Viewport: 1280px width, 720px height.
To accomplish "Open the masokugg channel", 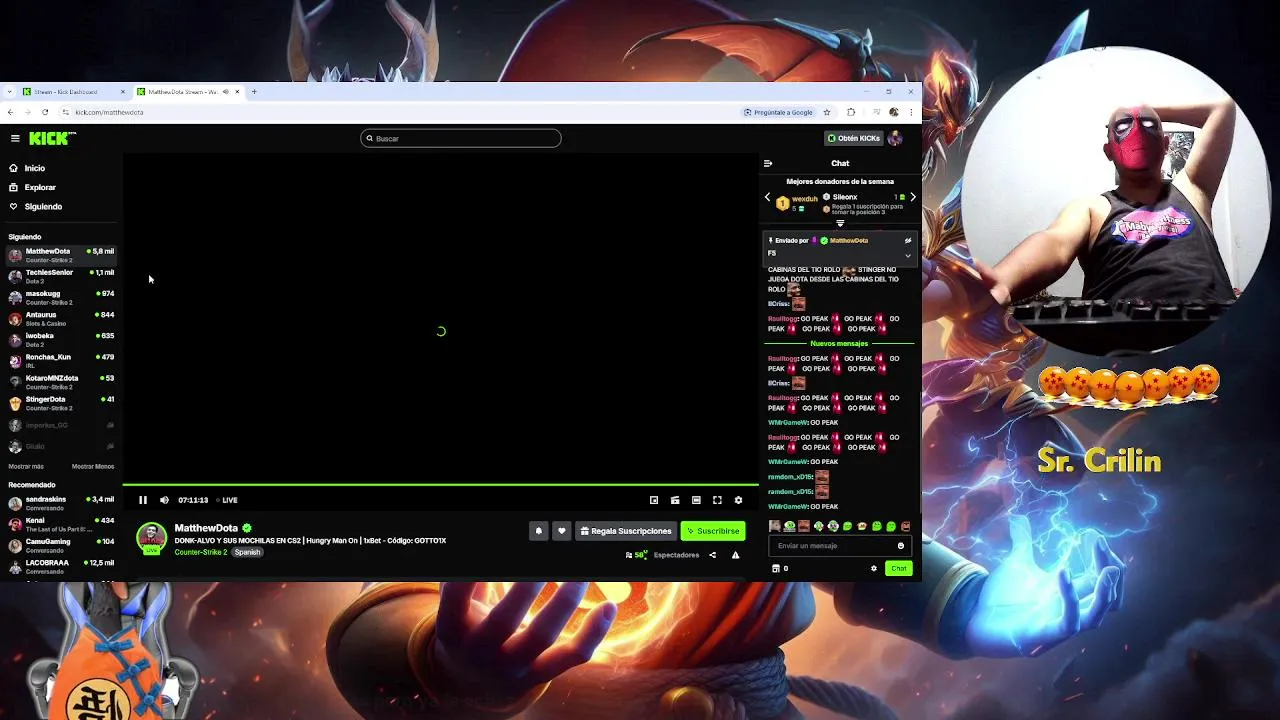I will click(61, 297).
